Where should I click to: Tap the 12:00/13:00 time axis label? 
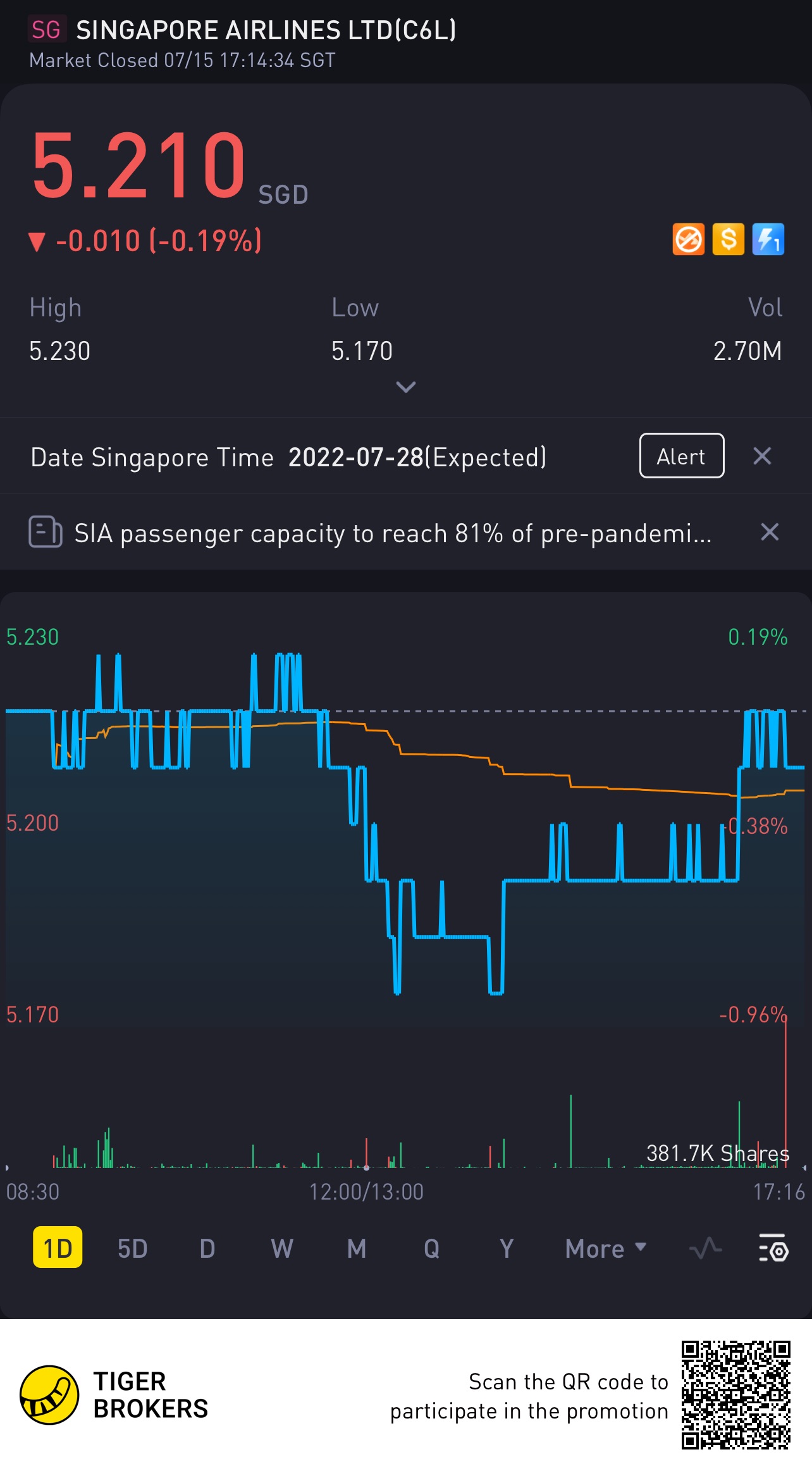coord(366,1192)
